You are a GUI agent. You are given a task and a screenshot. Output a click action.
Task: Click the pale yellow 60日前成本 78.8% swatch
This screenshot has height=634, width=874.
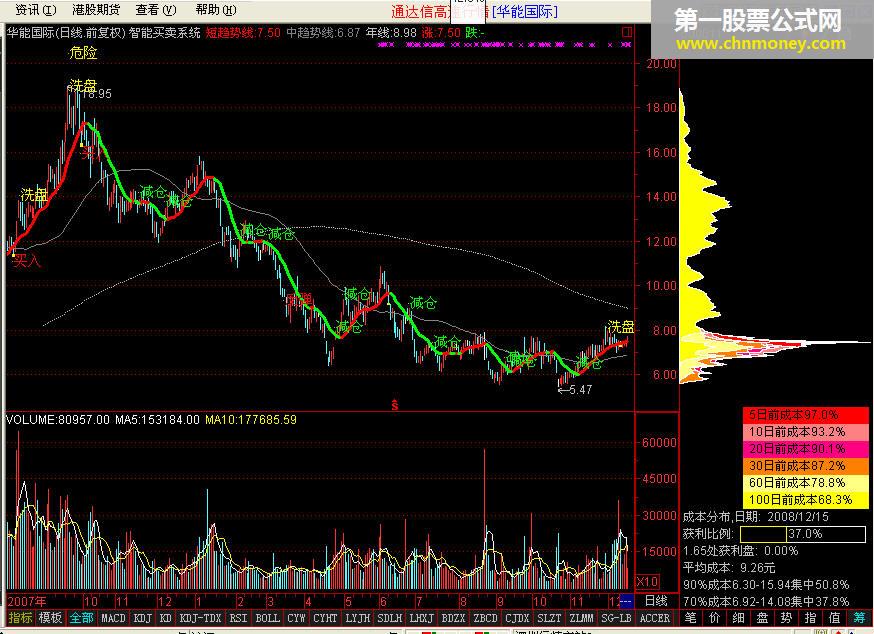click(805, 483)
